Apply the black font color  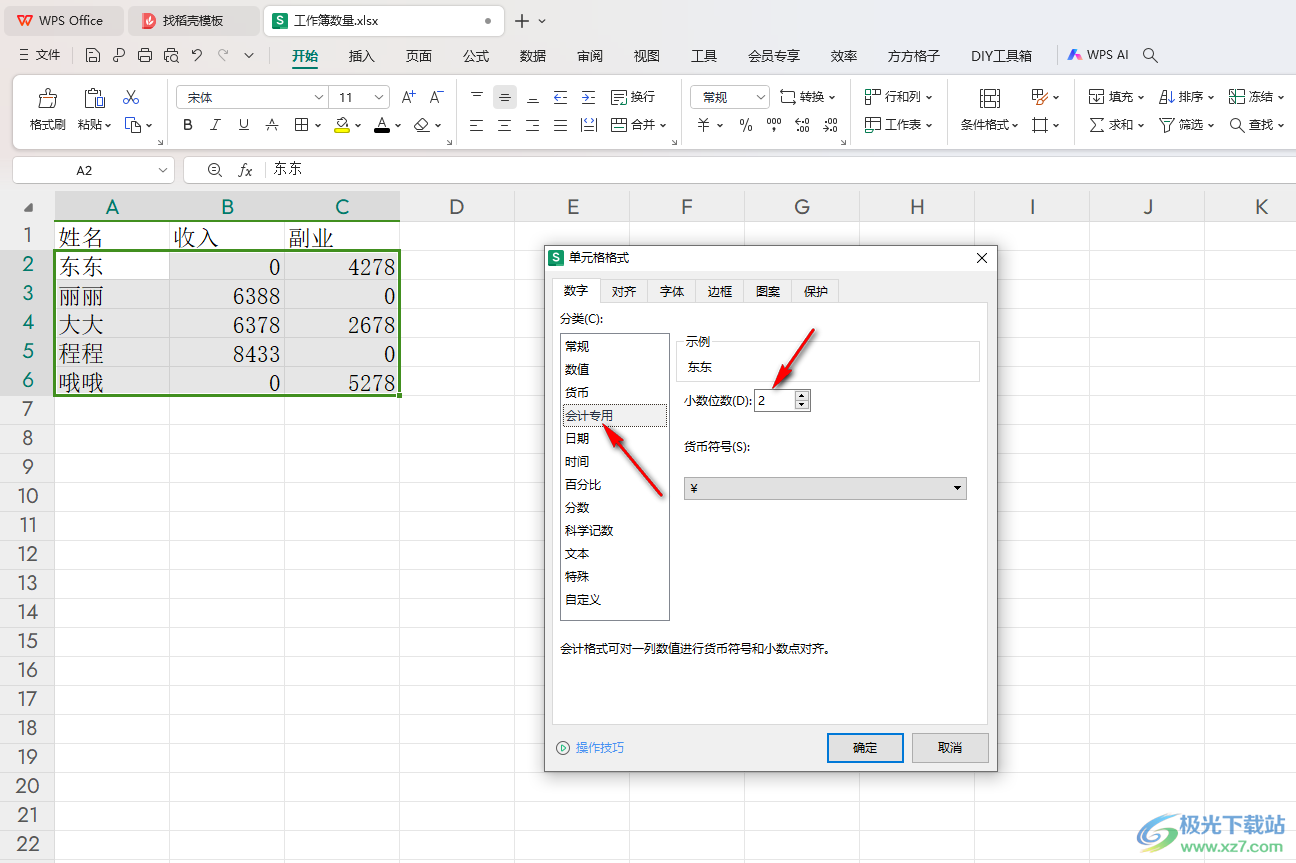(x=381, y=125)
